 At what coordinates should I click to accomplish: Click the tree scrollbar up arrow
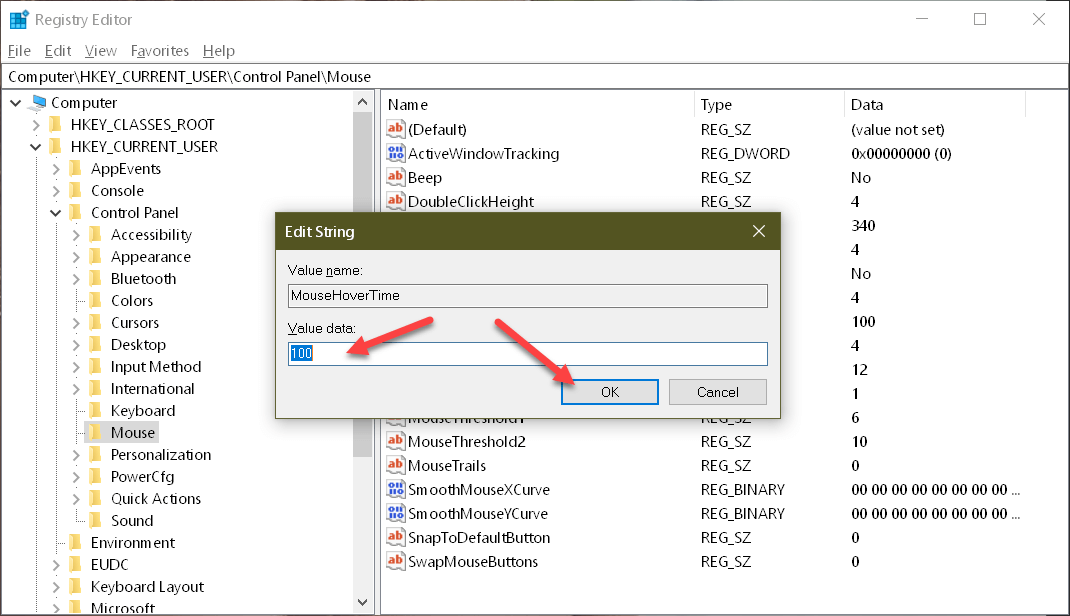(x=362, y=102)
